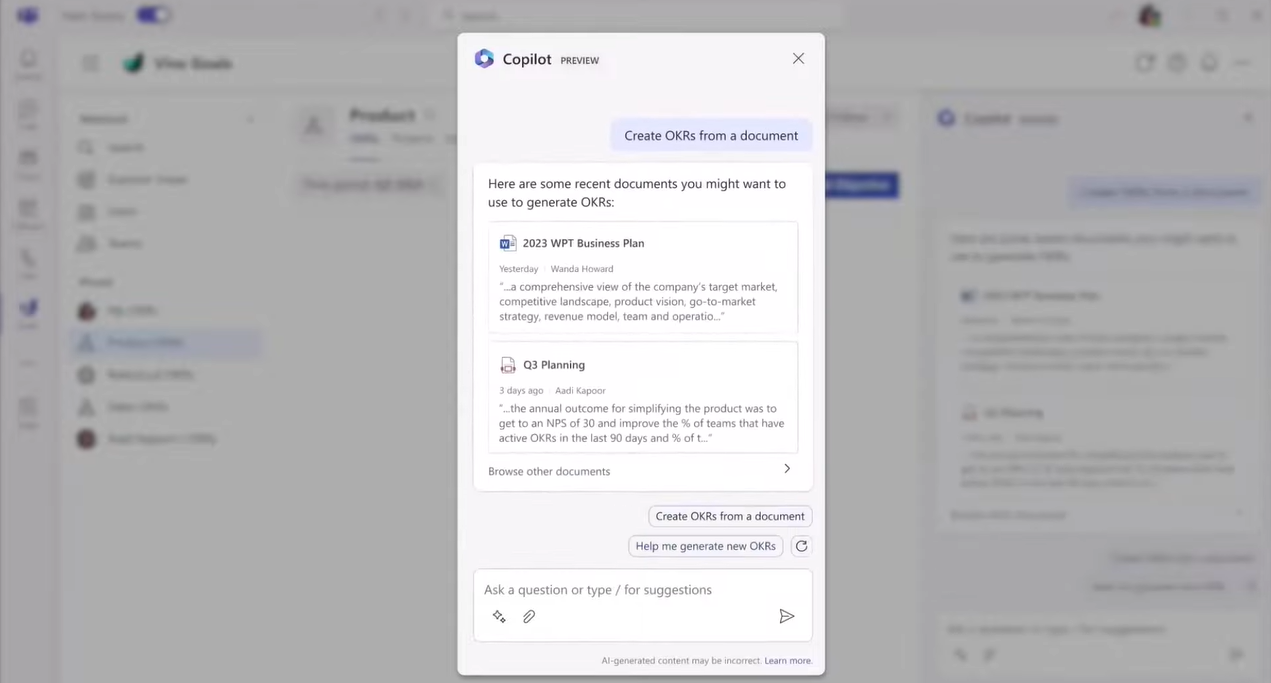The width and height of the screenshot is (1271, 683).
Task: Open the sparkle prompt suggestions icon
Action: pyautogui.click(x=499, y=617)
